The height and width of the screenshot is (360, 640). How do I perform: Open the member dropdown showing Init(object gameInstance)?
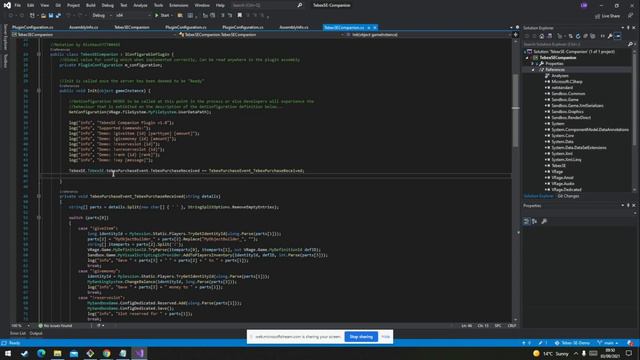pyautogui.click(x=429, y=35)
